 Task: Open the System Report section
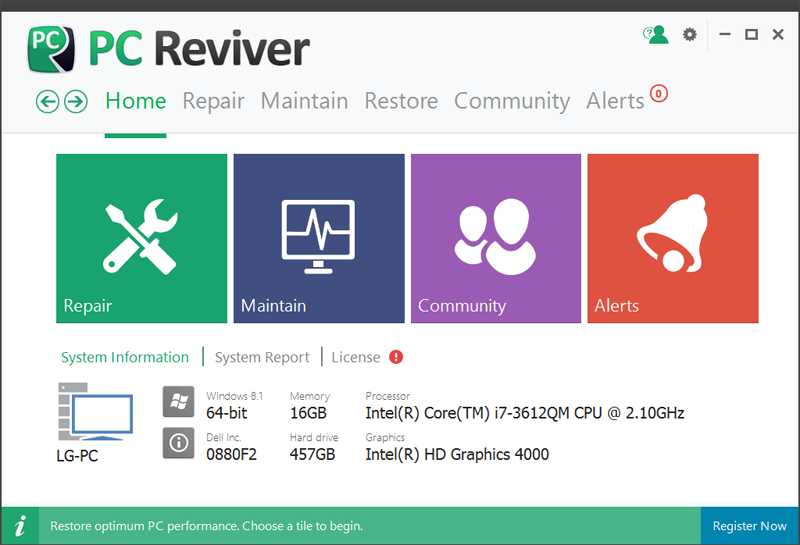(262, 357)
